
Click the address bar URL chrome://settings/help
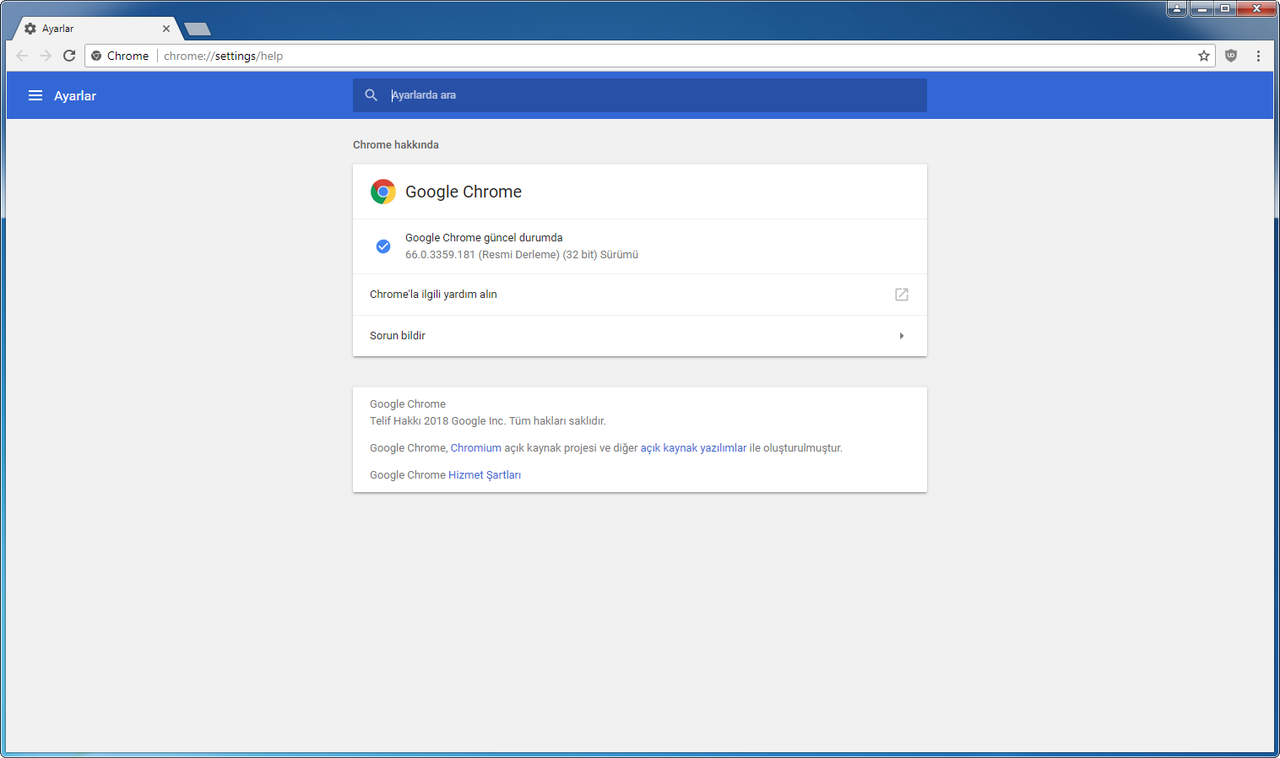click(x=223, y=56)
